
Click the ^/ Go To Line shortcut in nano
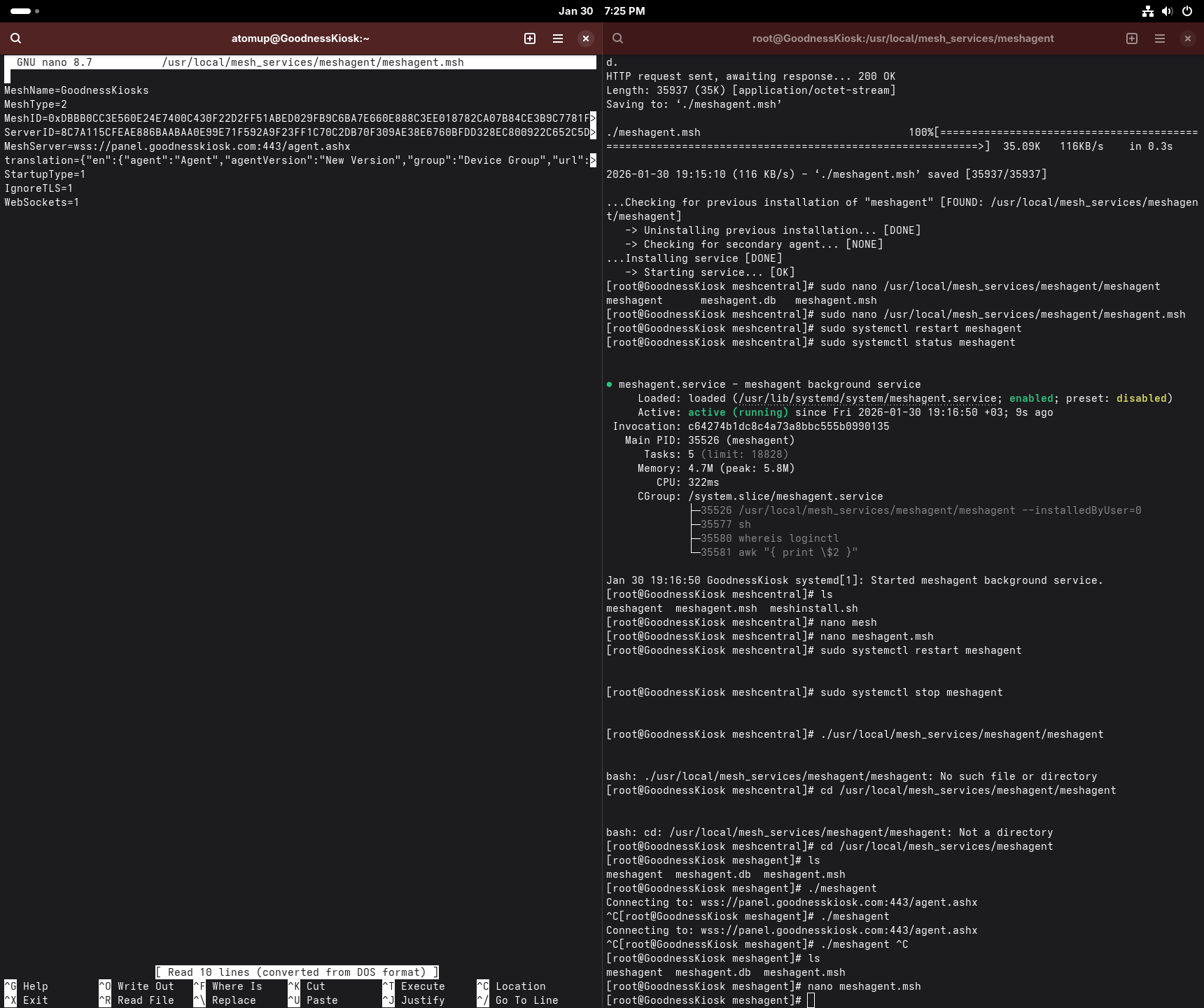(517, 1000)
